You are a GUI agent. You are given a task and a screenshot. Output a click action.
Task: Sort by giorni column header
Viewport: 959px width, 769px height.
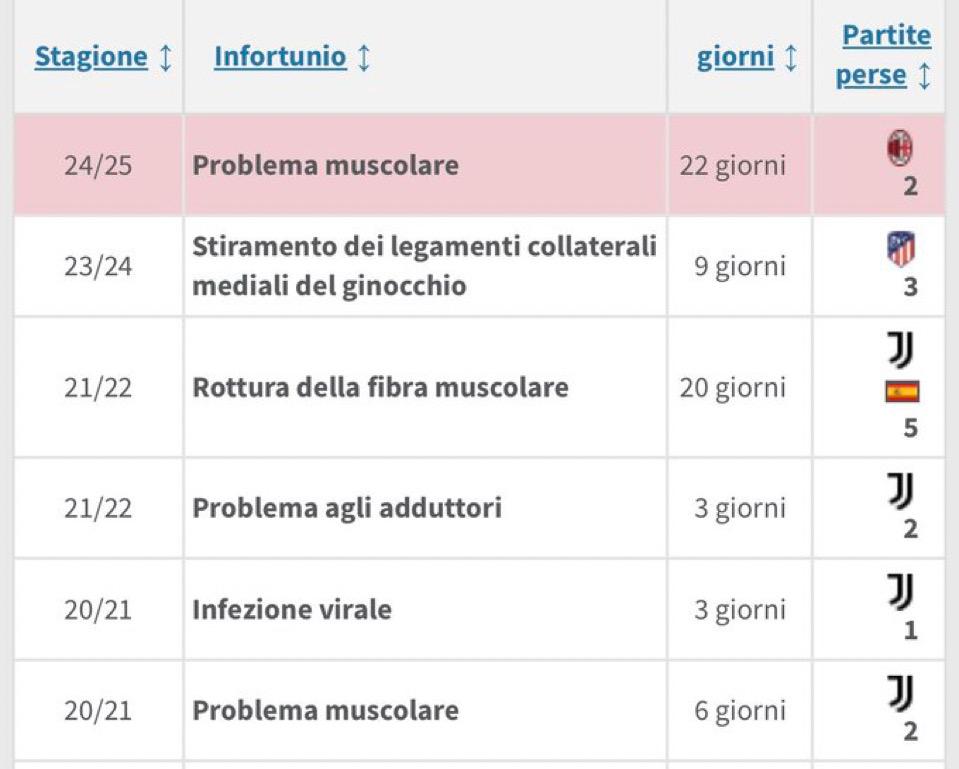(735, 58)
